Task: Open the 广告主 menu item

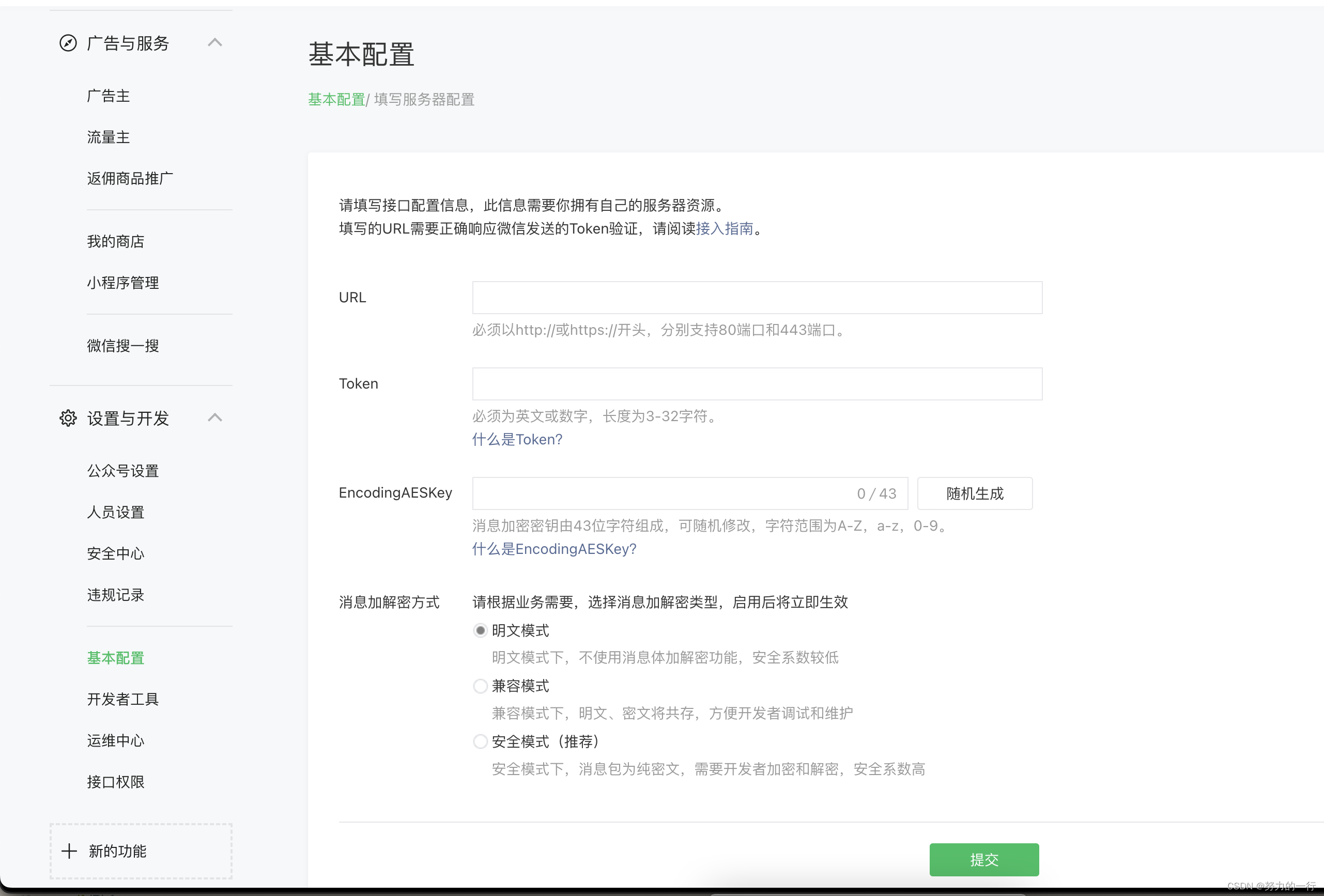Action: pos(108,96)
